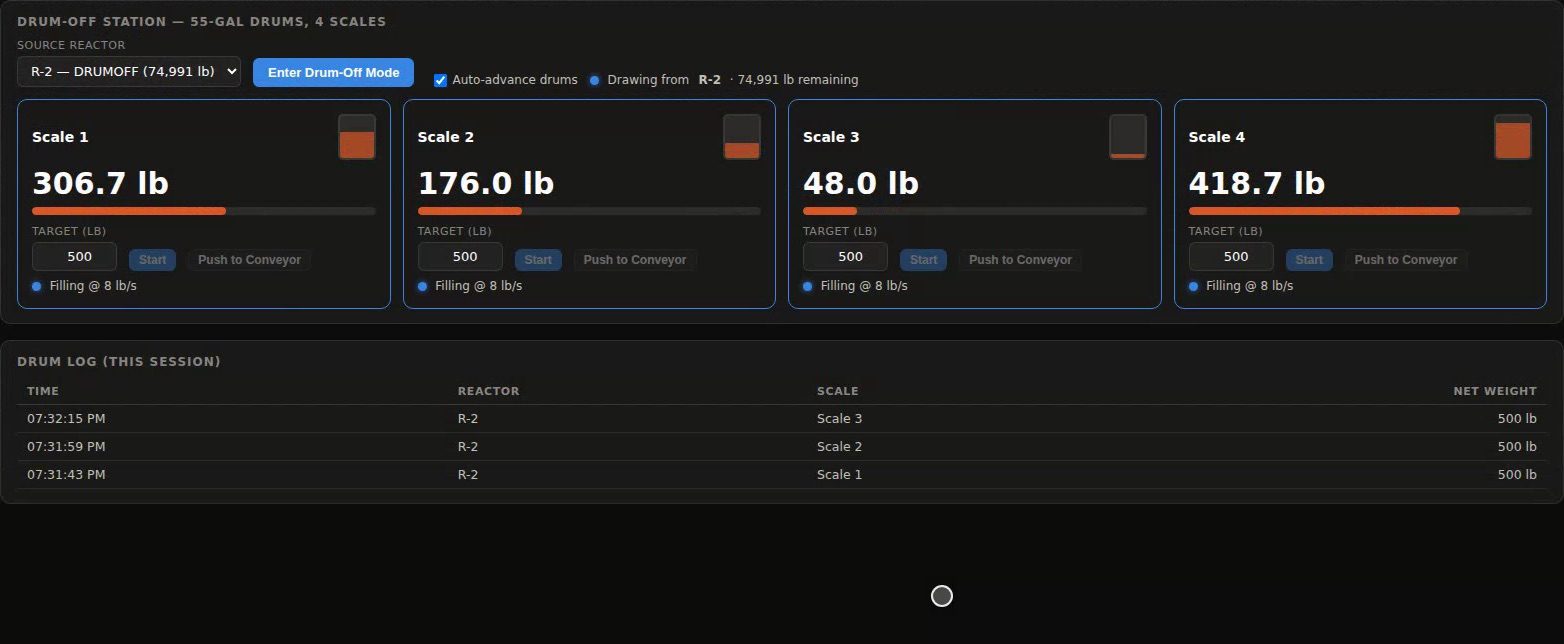
Task: Toggle the Auto-advance drums checkbox
Action: coord(440,80)
